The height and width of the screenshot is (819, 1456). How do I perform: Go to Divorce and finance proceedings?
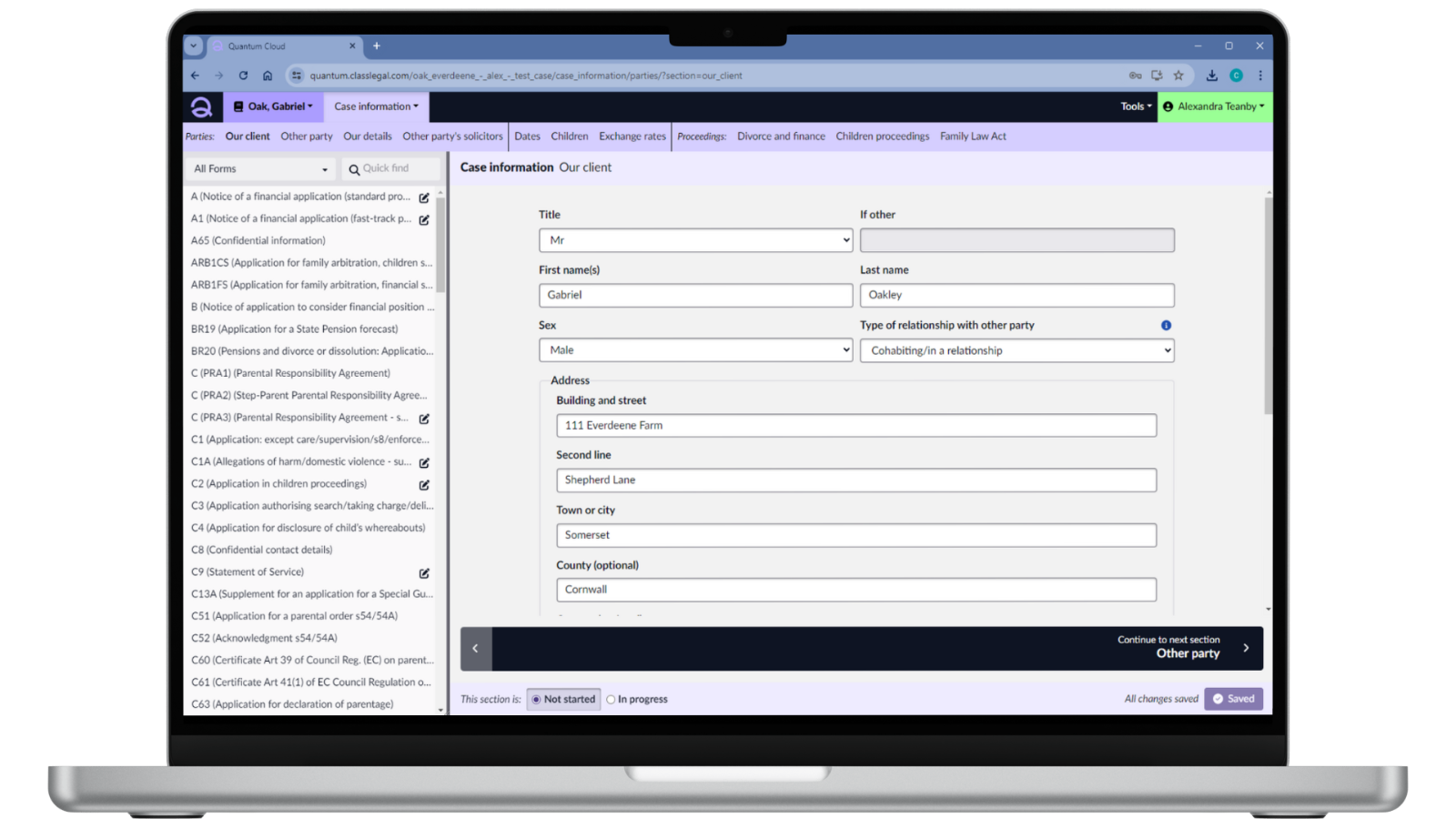pos(781,136)
